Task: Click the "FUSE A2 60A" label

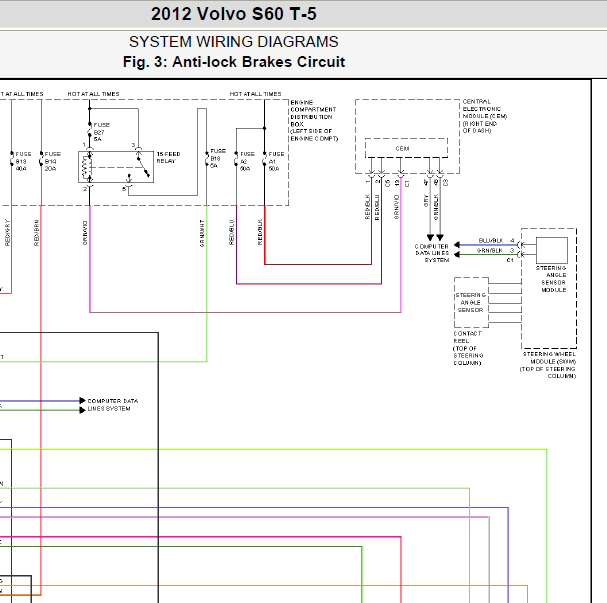Action: pyautogui.click(x=247, y=161)
